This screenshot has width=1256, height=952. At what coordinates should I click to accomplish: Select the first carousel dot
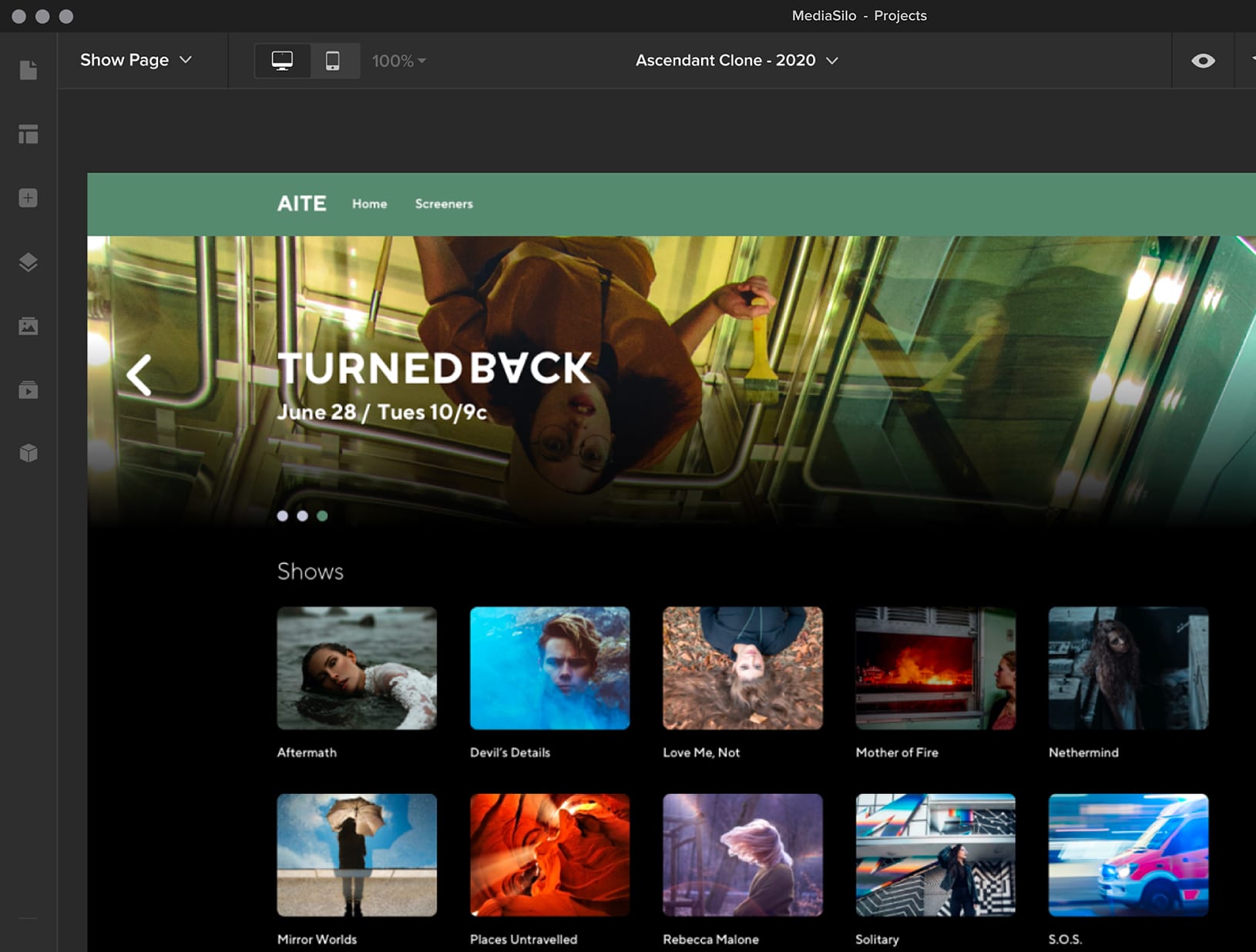click(283, 516)
